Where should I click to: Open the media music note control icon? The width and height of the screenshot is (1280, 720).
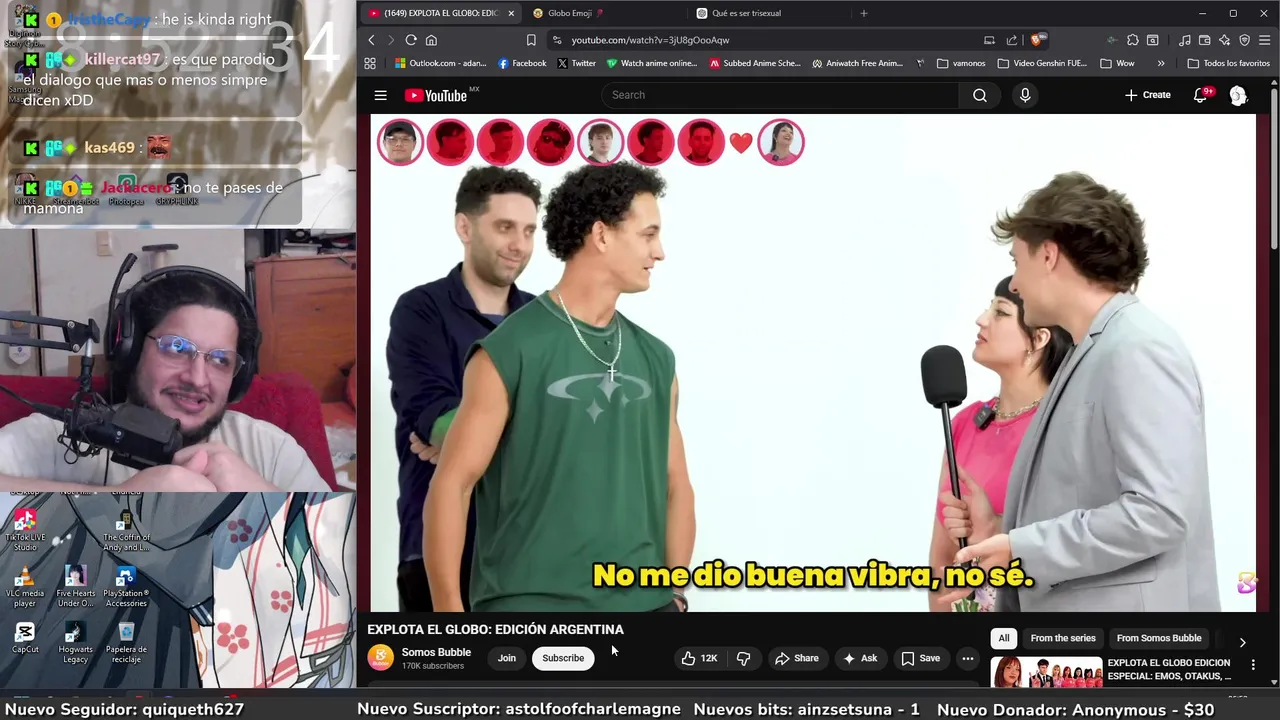(x=1185, y=40)
